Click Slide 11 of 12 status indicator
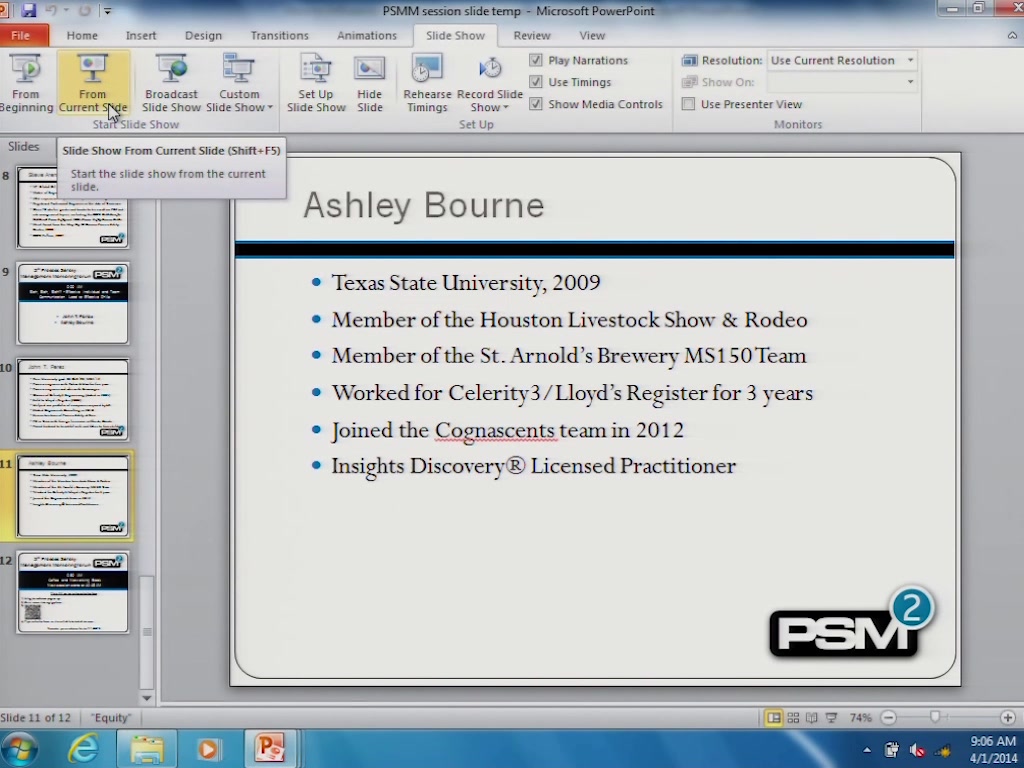This screenshot has height=768, width=1024. click(36, 718)
